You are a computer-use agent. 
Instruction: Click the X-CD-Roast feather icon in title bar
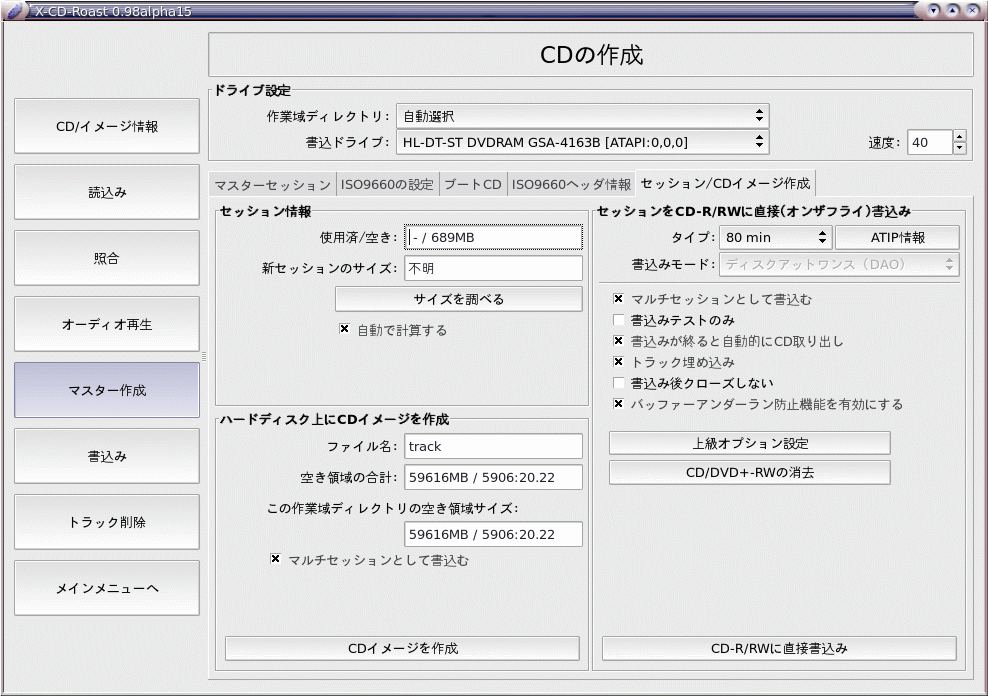(15, 11)
